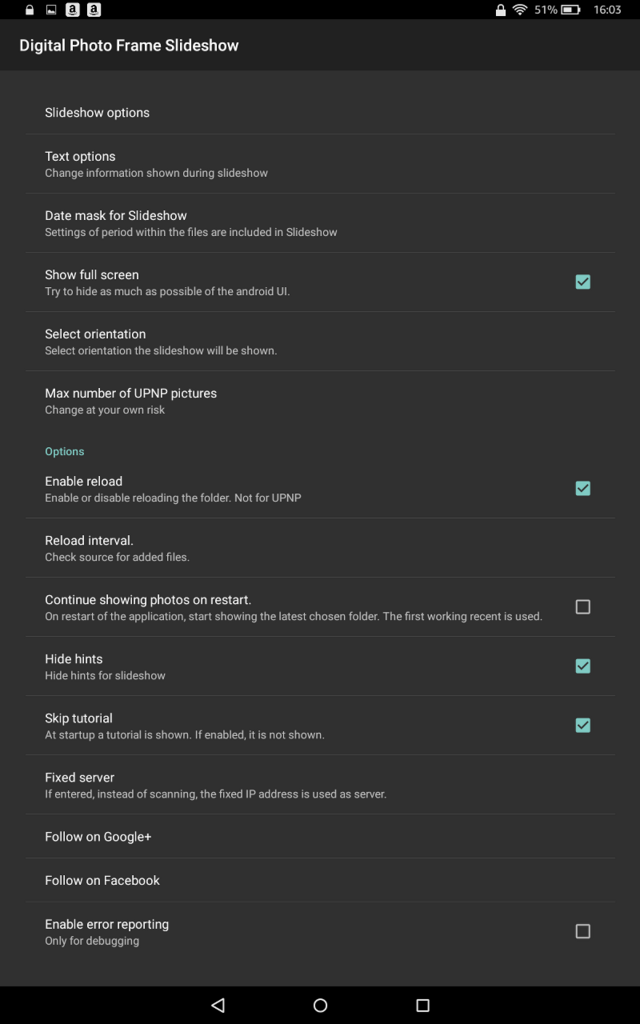Tap the Android home circle icon
The height and width of the screenshot is (1024, 640).
tap(320, 1004)
